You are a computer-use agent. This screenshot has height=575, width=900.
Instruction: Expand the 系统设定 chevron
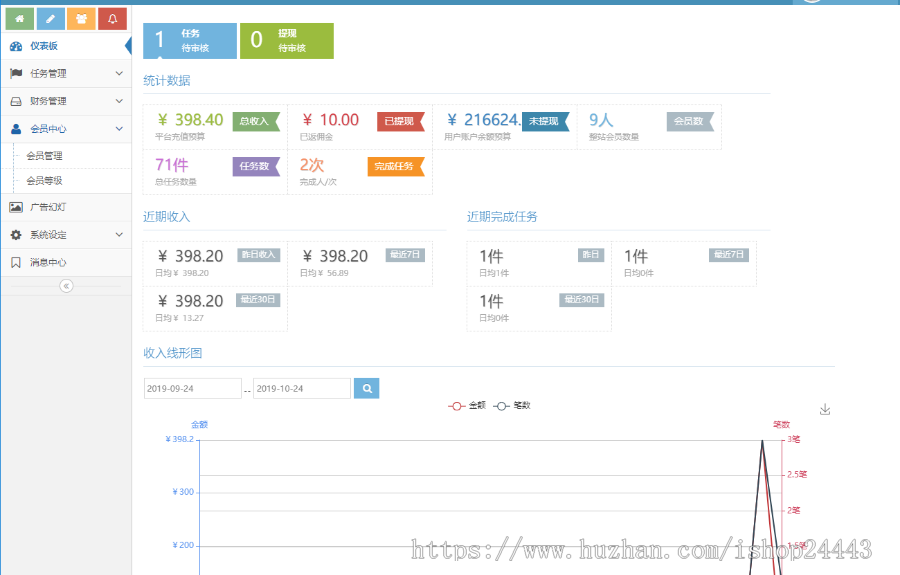tap(119, 235)
